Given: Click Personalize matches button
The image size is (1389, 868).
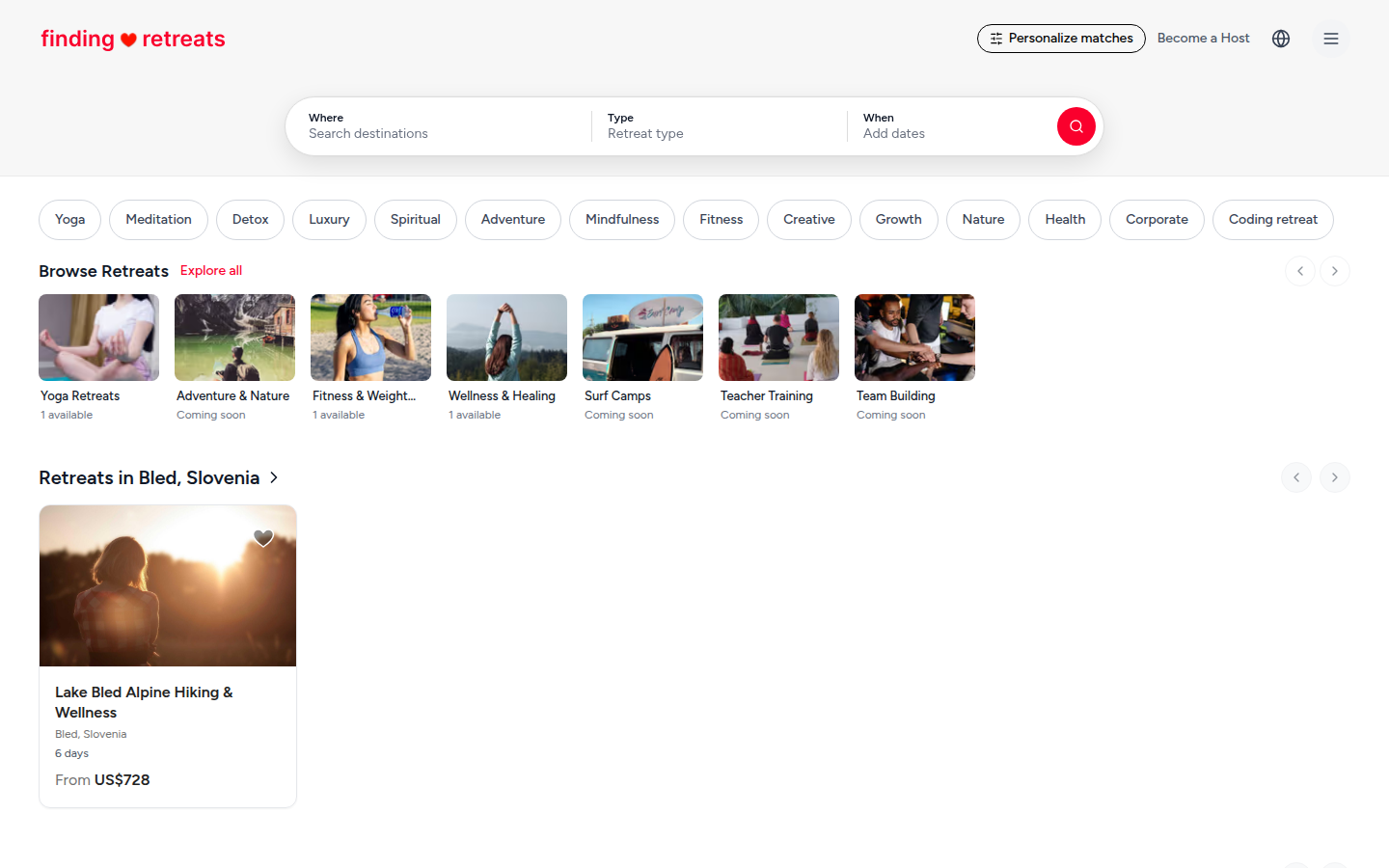Looking at the screenshot, I should [x=1061, y=39].
